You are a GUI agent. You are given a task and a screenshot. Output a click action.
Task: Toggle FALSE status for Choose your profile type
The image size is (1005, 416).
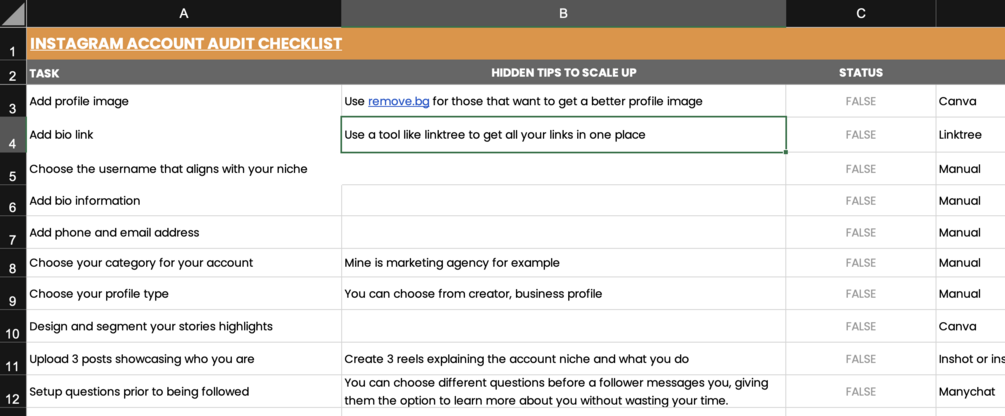860,294
